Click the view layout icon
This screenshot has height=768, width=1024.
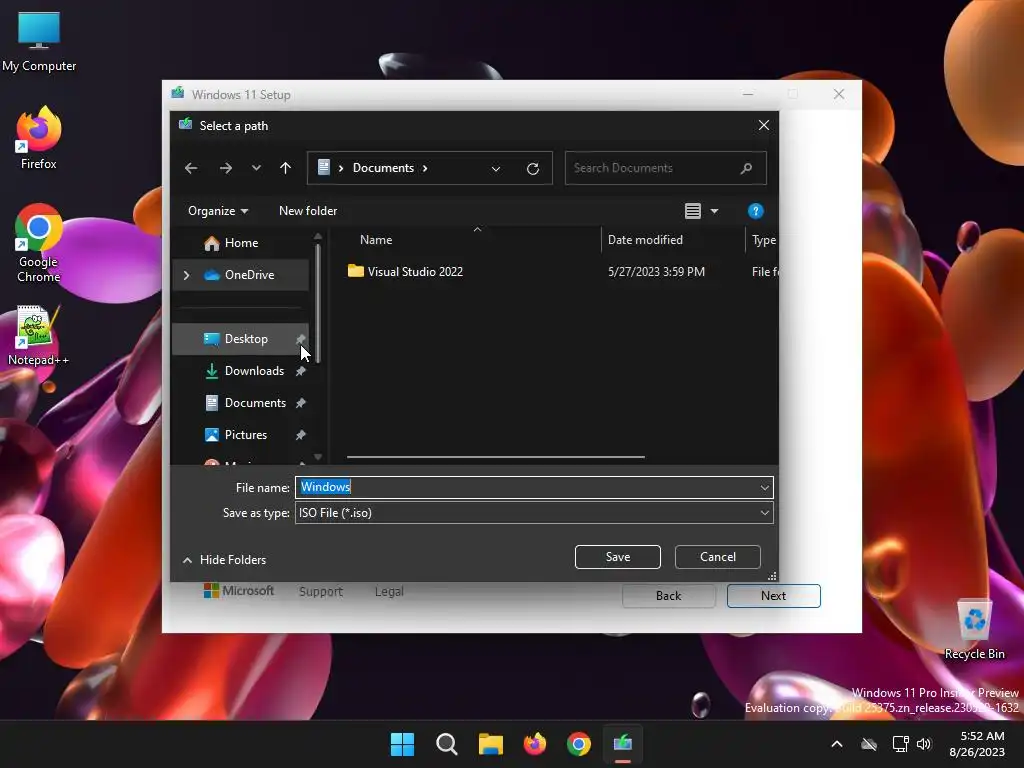tap(693, 211)
